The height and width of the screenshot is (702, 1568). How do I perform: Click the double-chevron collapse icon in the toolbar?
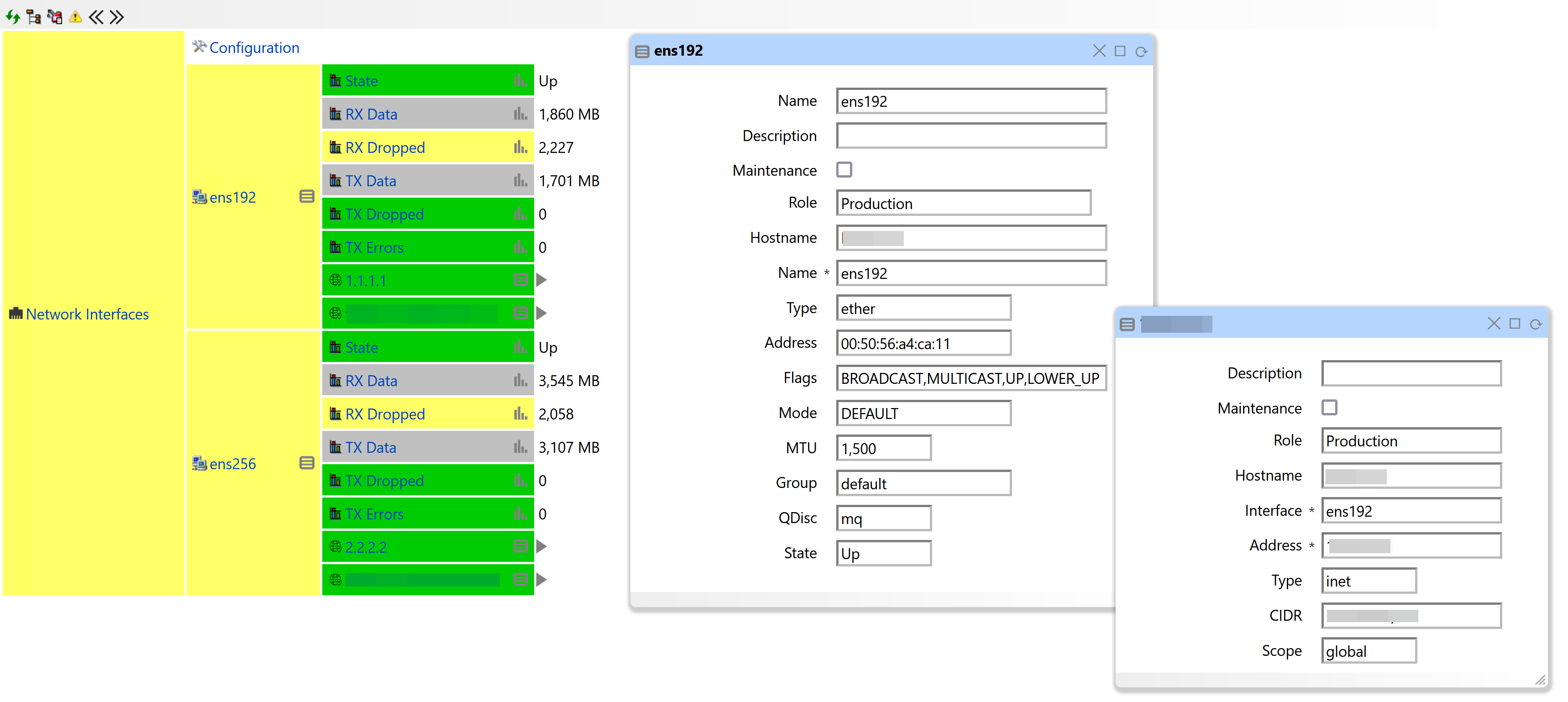pos(95,17)
